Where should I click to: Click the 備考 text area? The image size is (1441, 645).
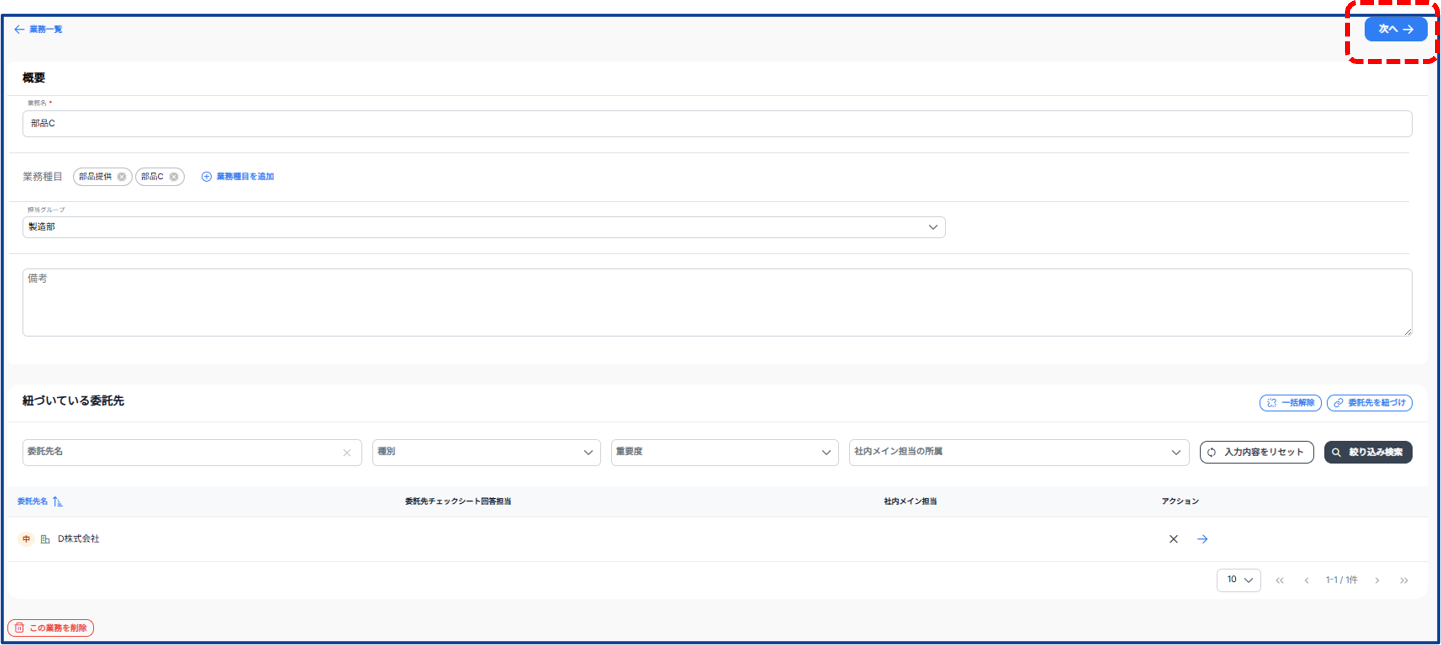coord(716,302)
